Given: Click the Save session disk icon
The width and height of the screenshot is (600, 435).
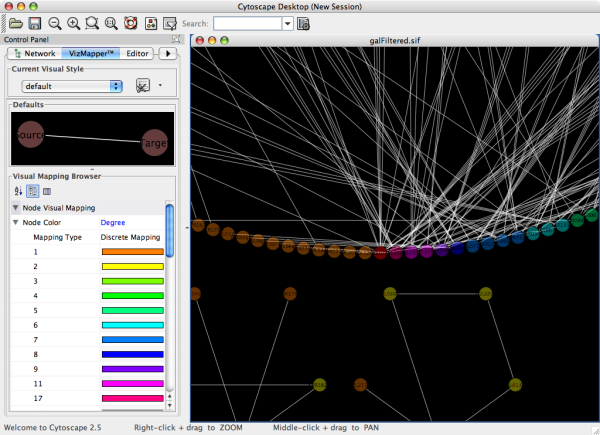Looking at the screenshot, I should 34,23.
